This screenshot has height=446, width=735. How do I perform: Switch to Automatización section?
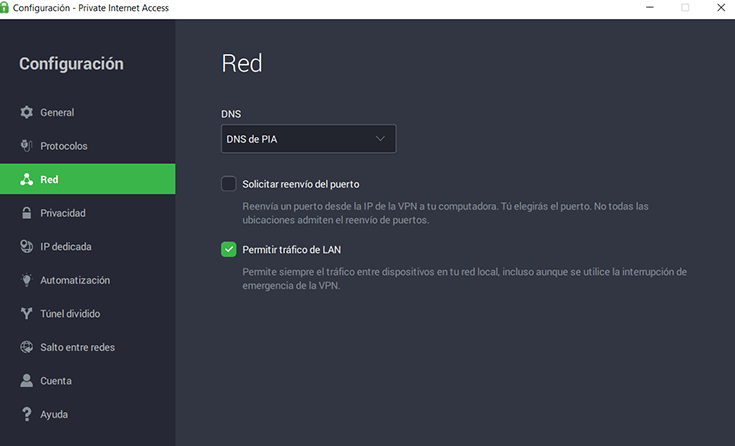(88, 280)
